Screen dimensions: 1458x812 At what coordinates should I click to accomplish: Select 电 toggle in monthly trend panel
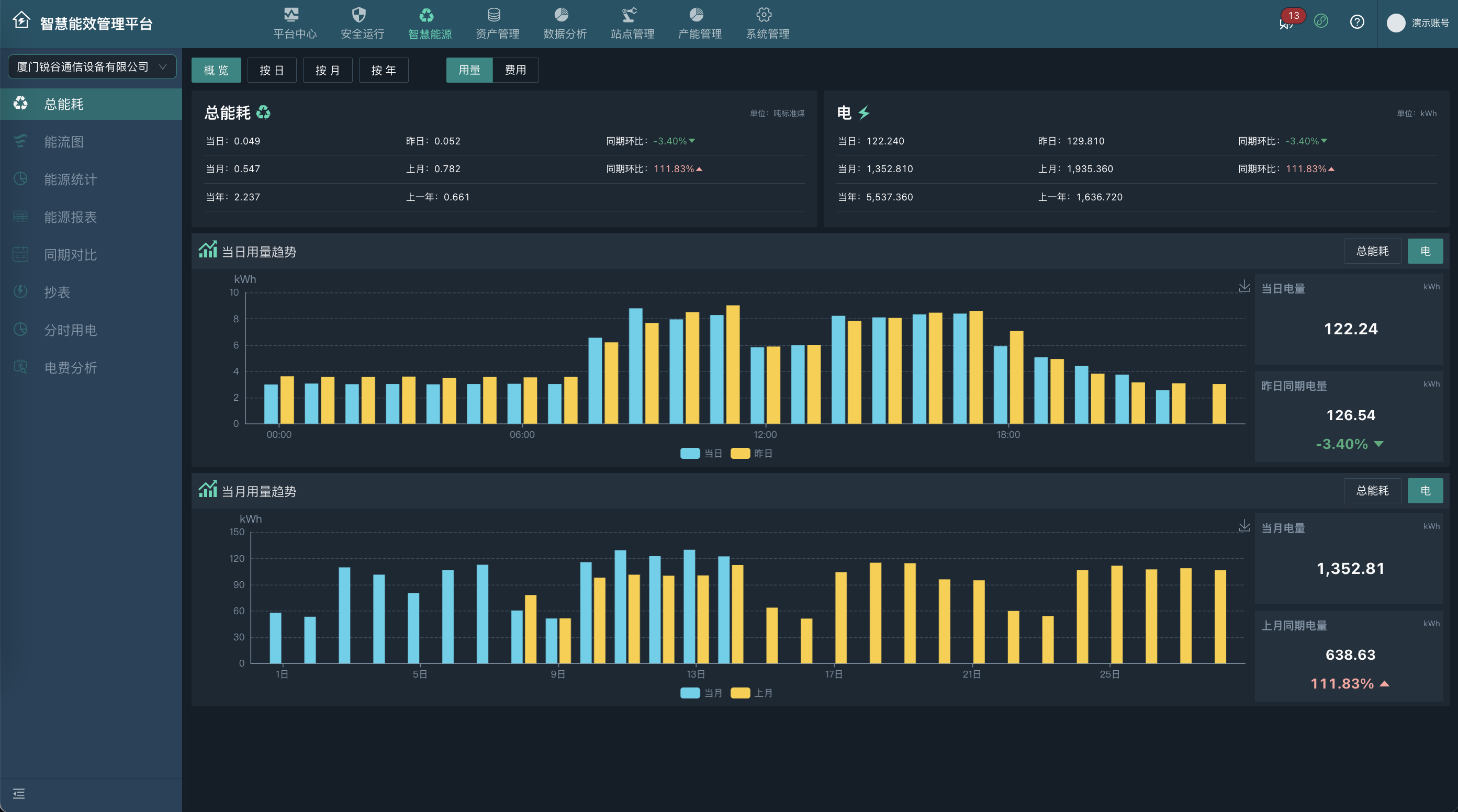tap(1425, 491)
